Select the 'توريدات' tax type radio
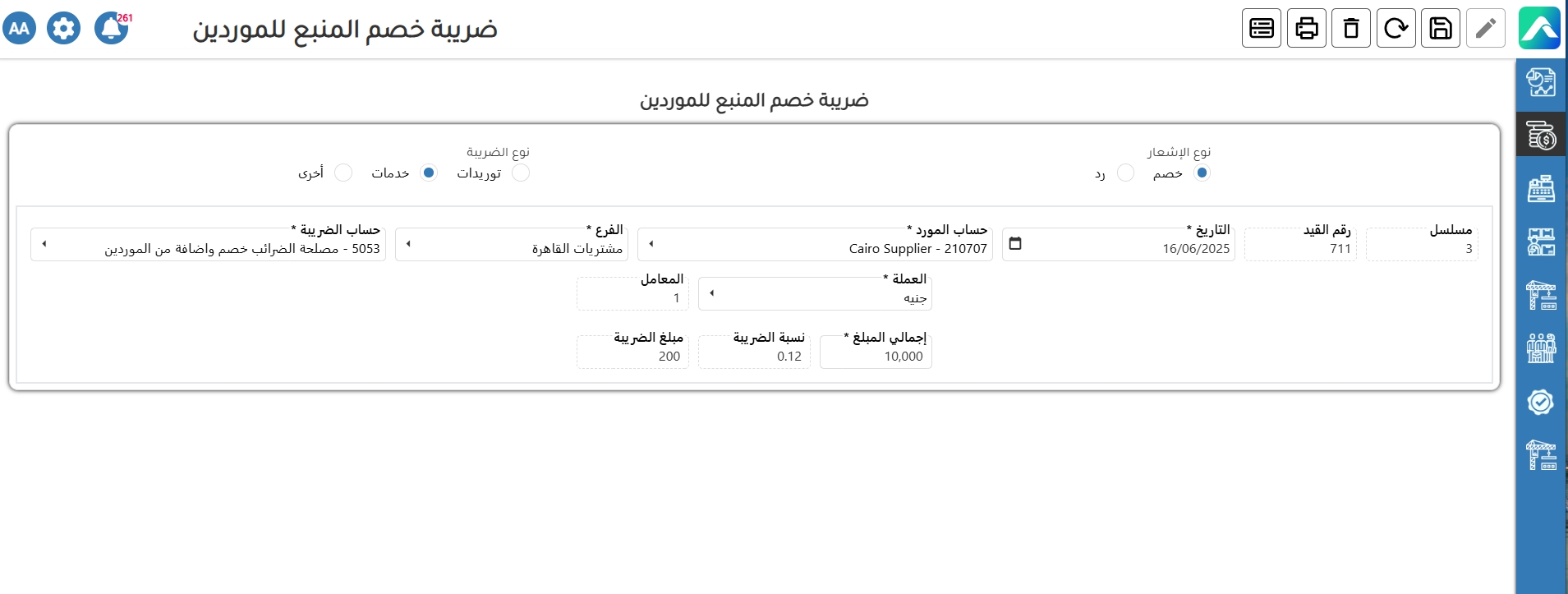1568x594 pixels. coord(521,173)
